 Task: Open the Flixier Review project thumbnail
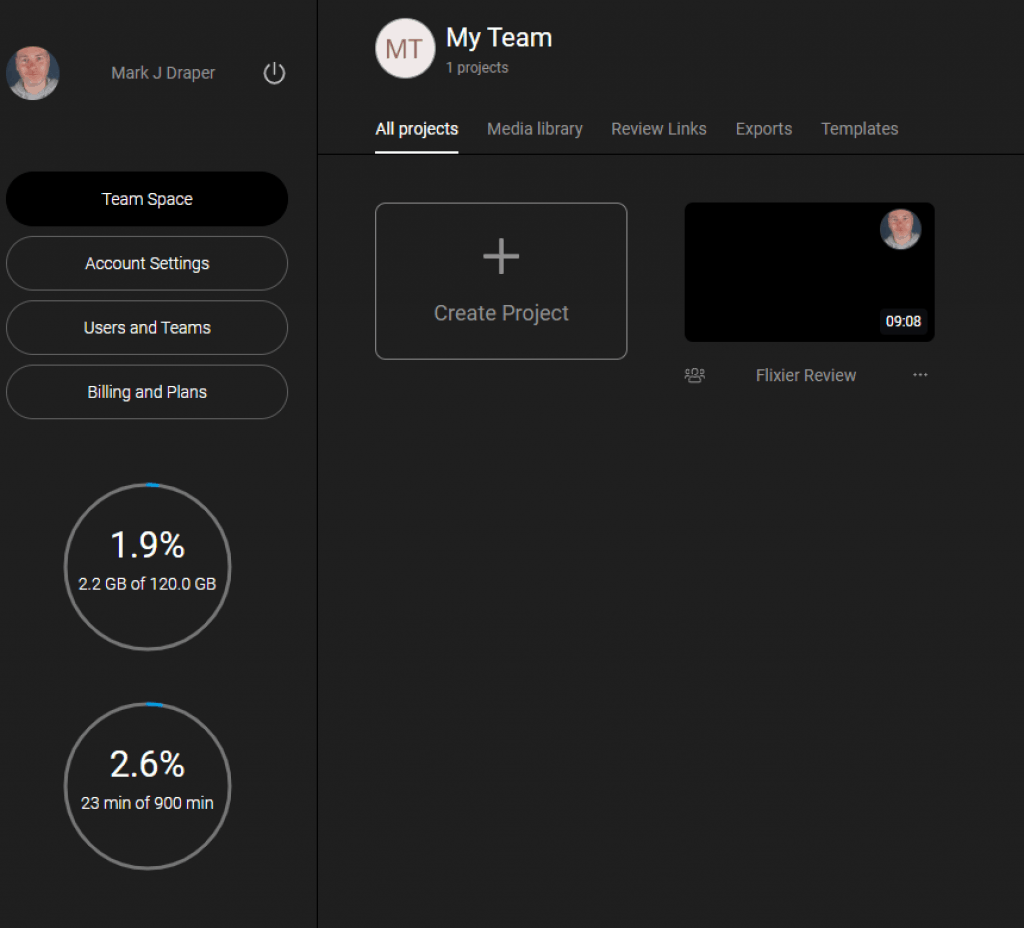[809, 272]
